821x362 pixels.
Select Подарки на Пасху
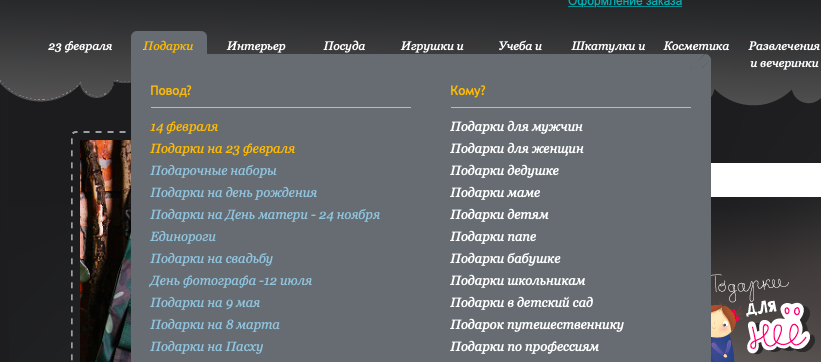point(206,347)
